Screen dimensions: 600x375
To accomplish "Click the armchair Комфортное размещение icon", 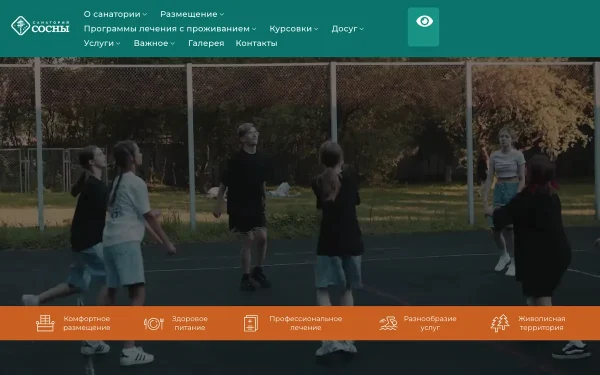I will tap(45, 323).
